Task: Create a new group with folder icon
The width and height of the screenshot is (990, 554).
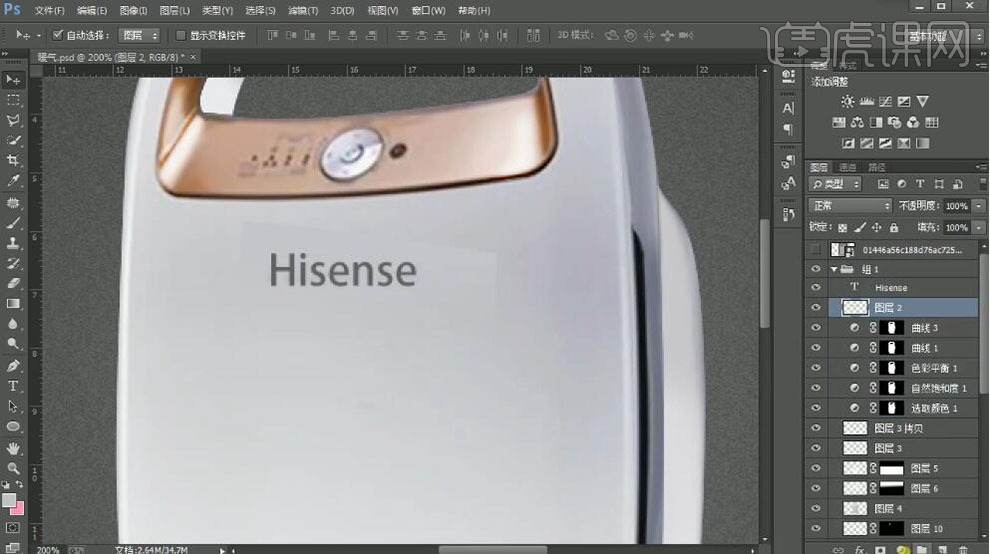Action: [x=922, y=550]
